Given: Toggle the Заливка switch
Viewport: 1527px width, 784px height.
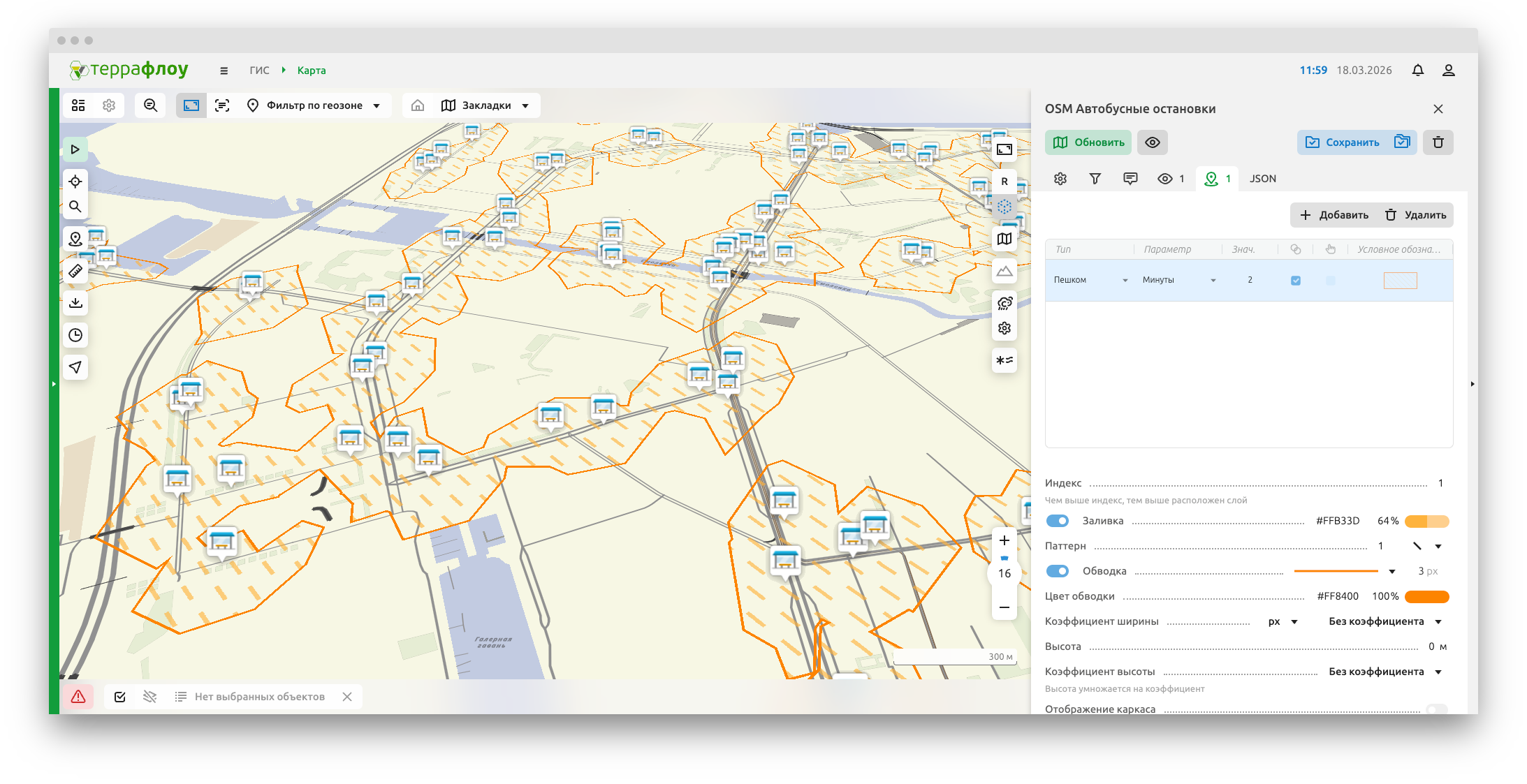Looking at the screenshot, I should 1058,521.
